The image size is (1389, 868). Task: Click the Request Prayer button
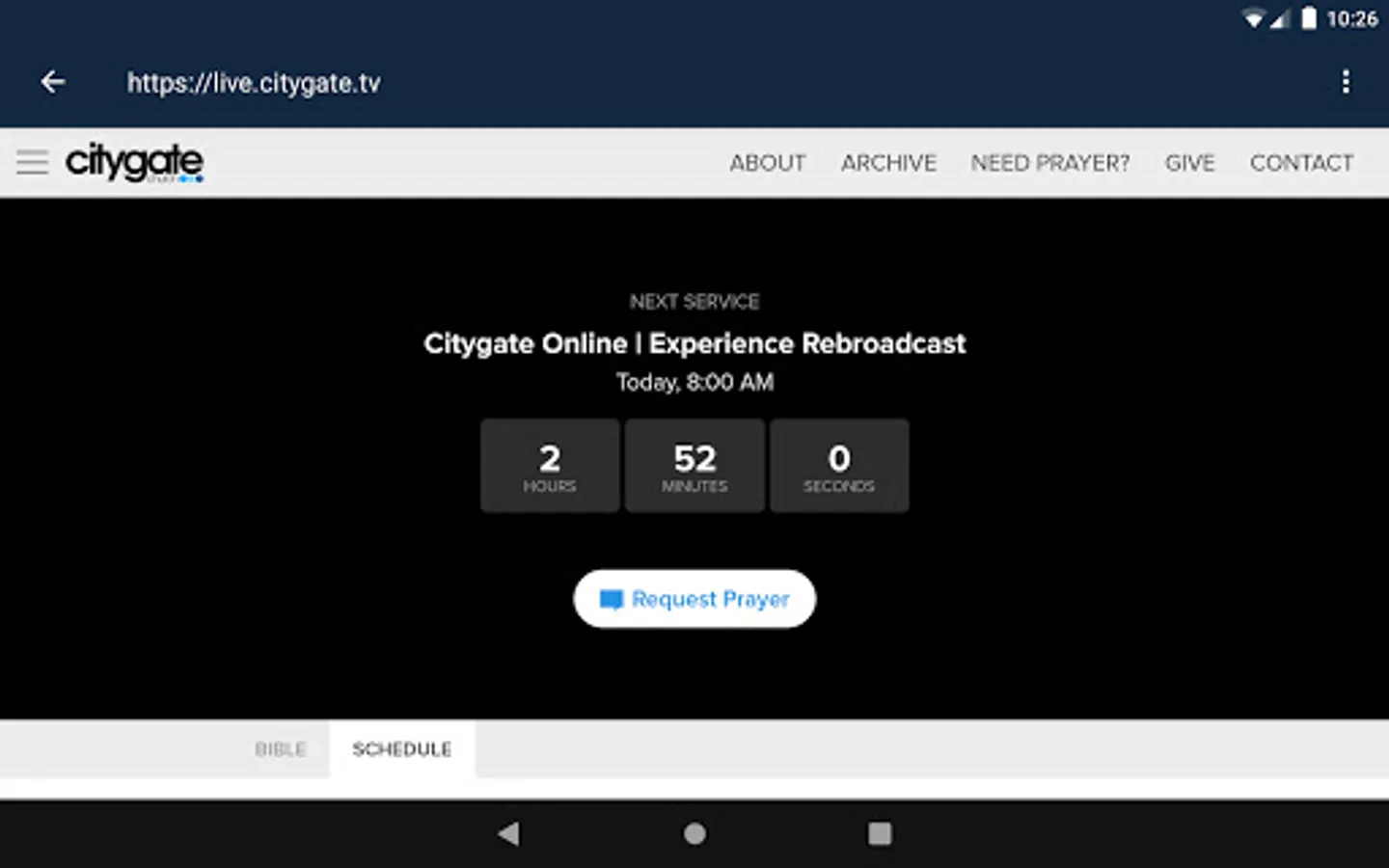click(x=694, y=599)
